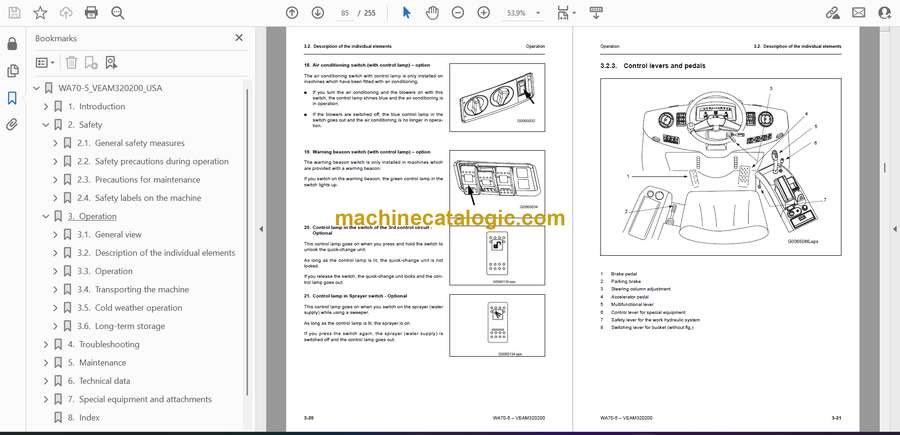The image size is (900, 435).
Task: Open the Find text magnifier tool
Action: [118, 13]
